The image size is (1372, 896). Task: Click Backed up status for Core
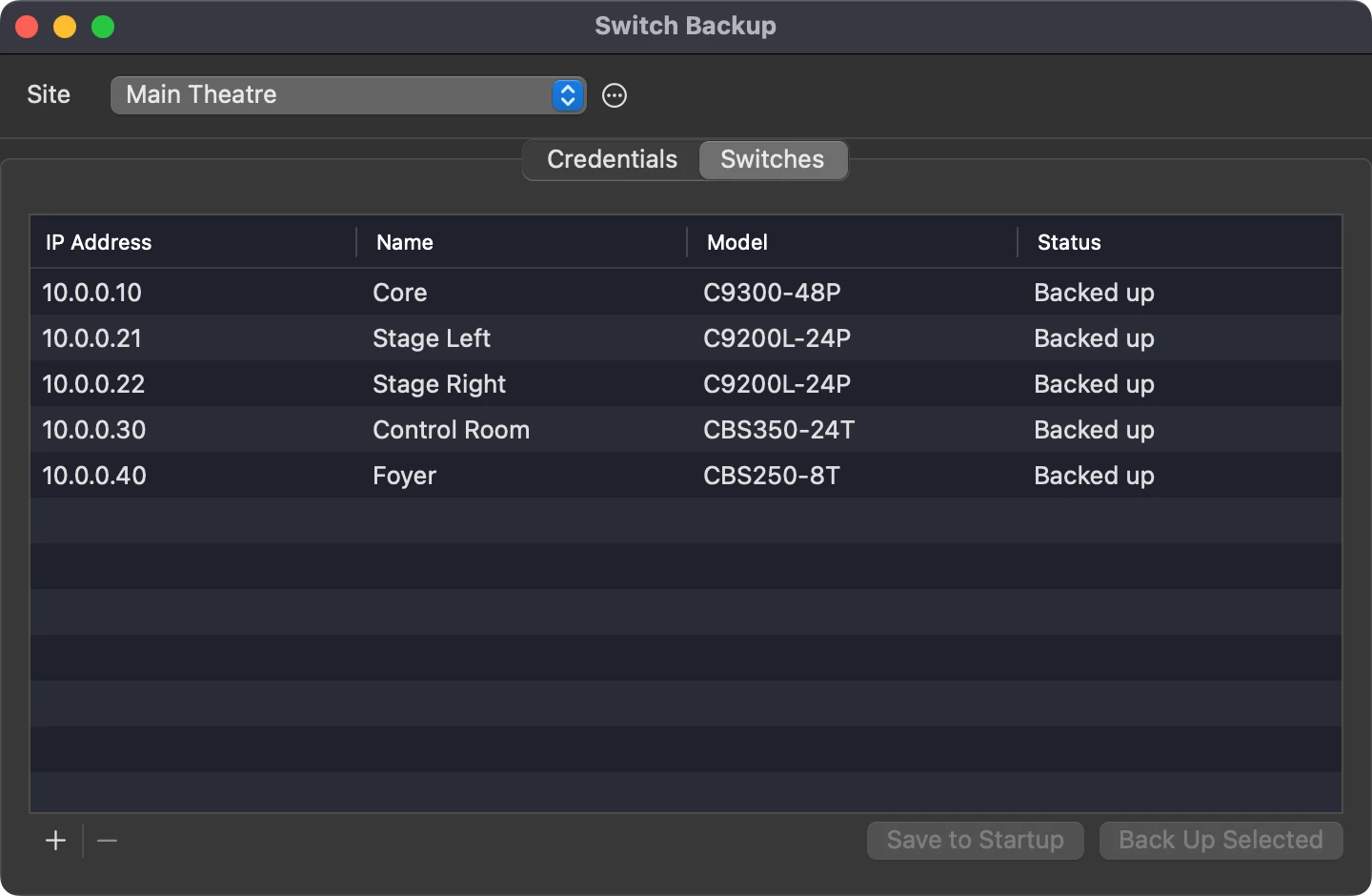(x=1095, y=293)
